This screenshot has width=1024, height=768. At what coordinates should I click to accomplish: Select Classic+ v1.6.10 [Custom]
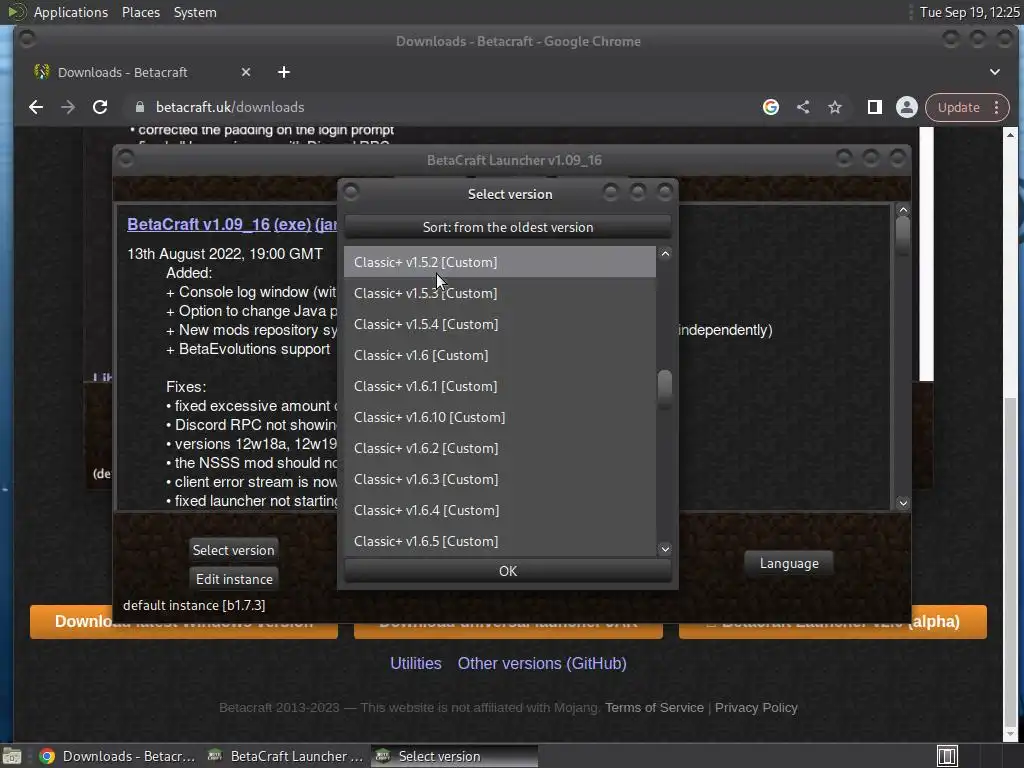click(500, 417)
